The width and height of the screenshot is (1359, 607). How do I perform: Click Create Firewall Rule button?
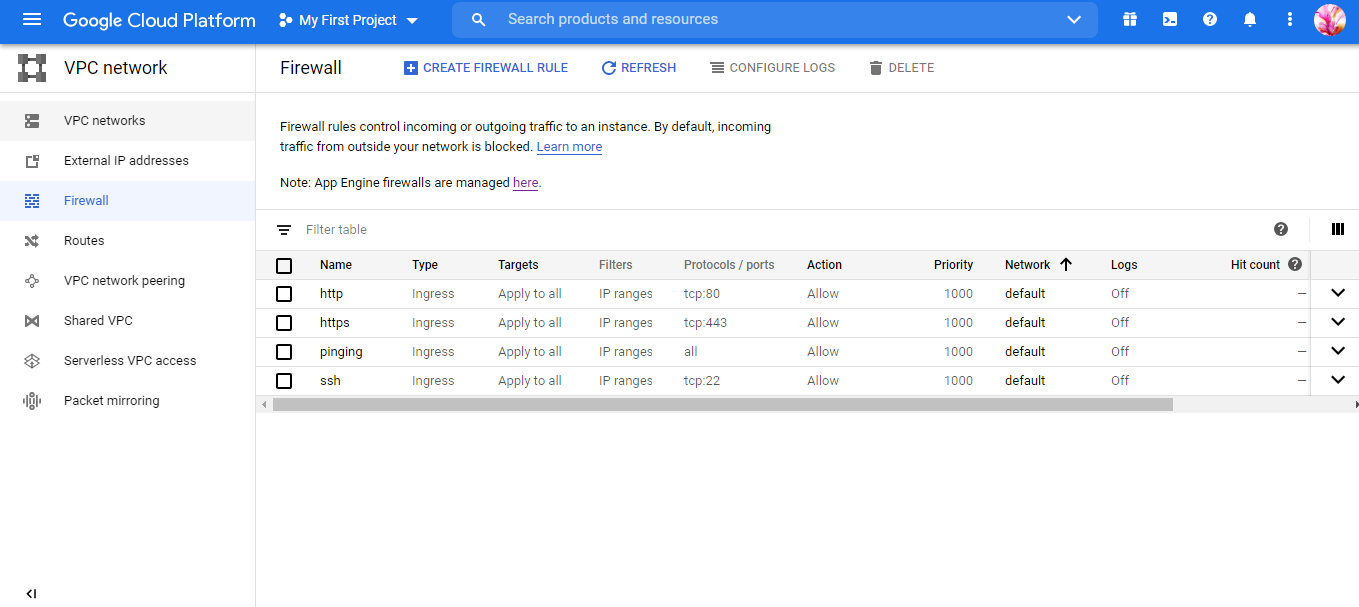[x=485, y=68]
